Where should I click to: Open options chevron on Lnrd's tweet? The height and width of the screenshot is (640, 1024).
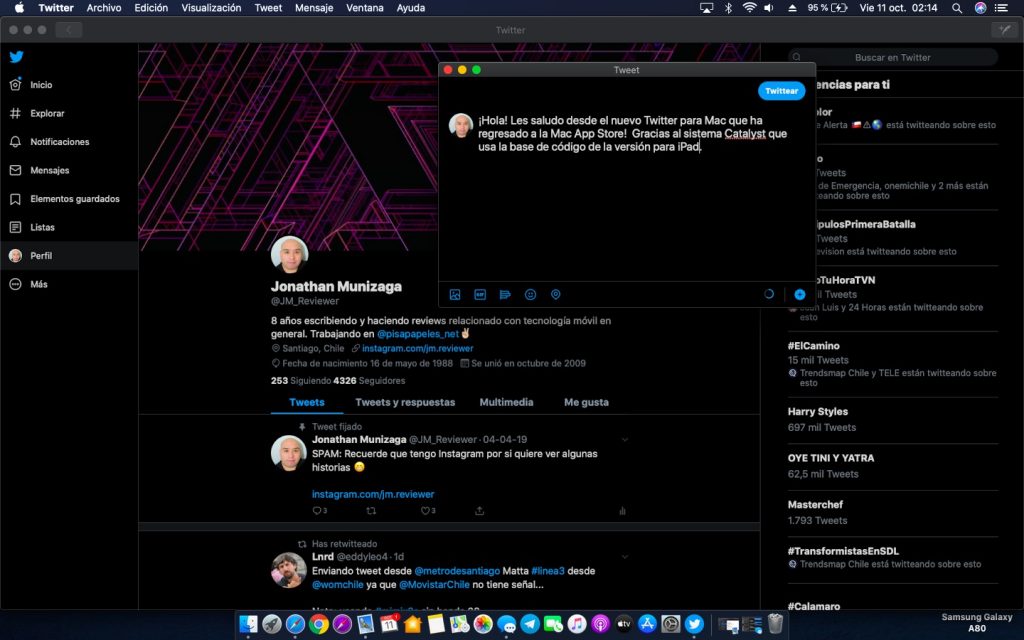tap(625, 557)
